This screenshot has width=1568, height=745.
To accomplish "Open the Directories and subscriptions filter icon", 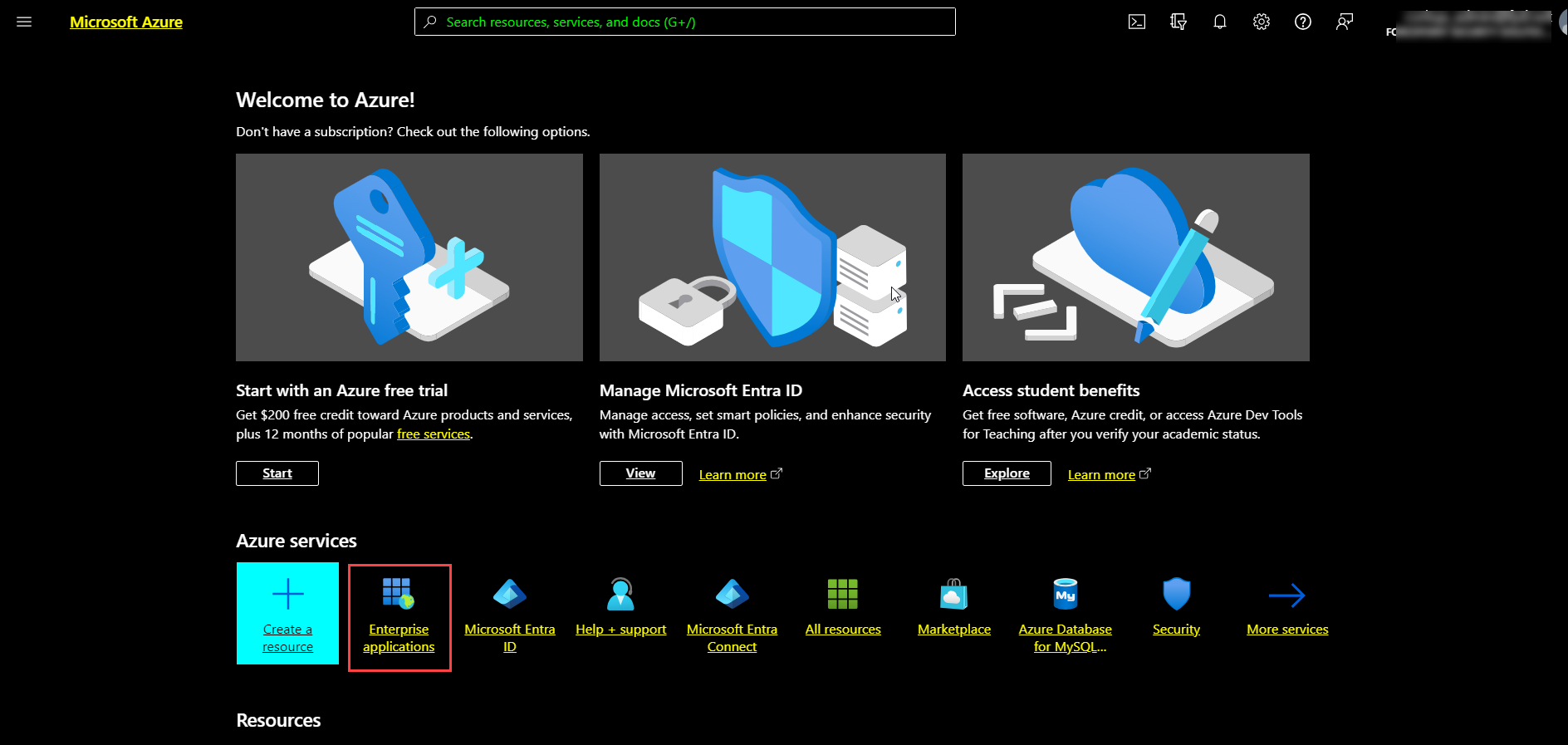I will [x=1178, y=22].
